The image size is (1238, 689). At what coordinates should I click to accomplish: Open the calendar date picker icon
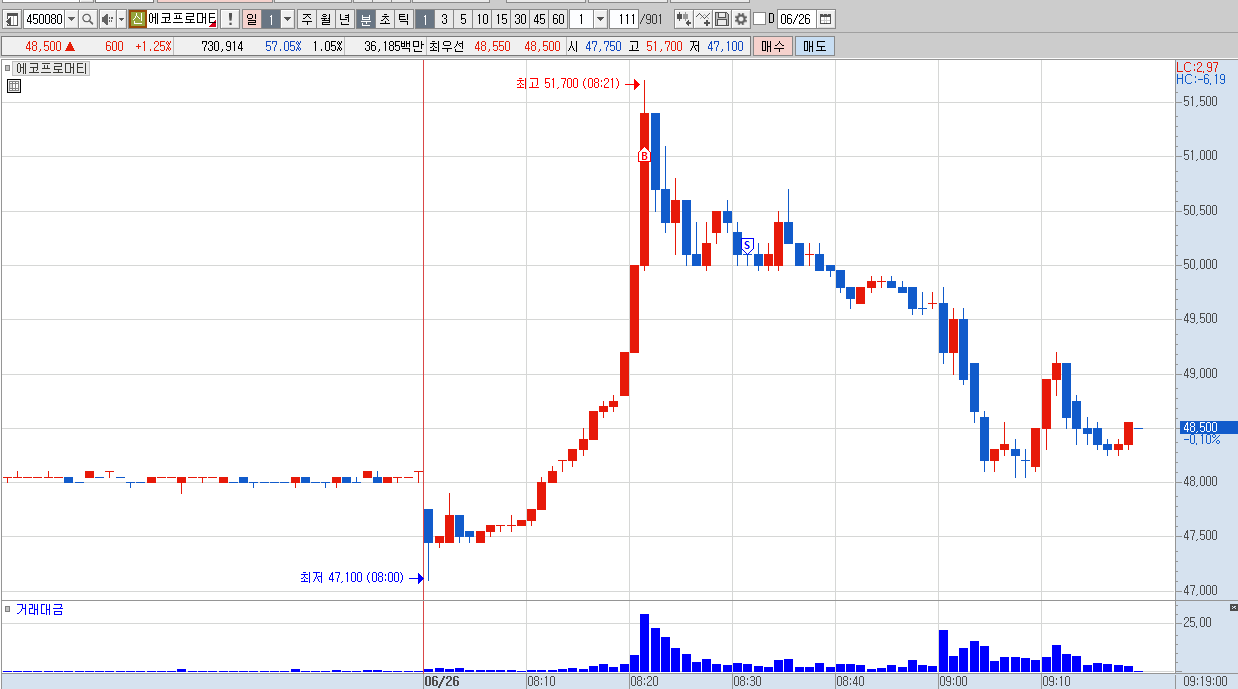825,19
